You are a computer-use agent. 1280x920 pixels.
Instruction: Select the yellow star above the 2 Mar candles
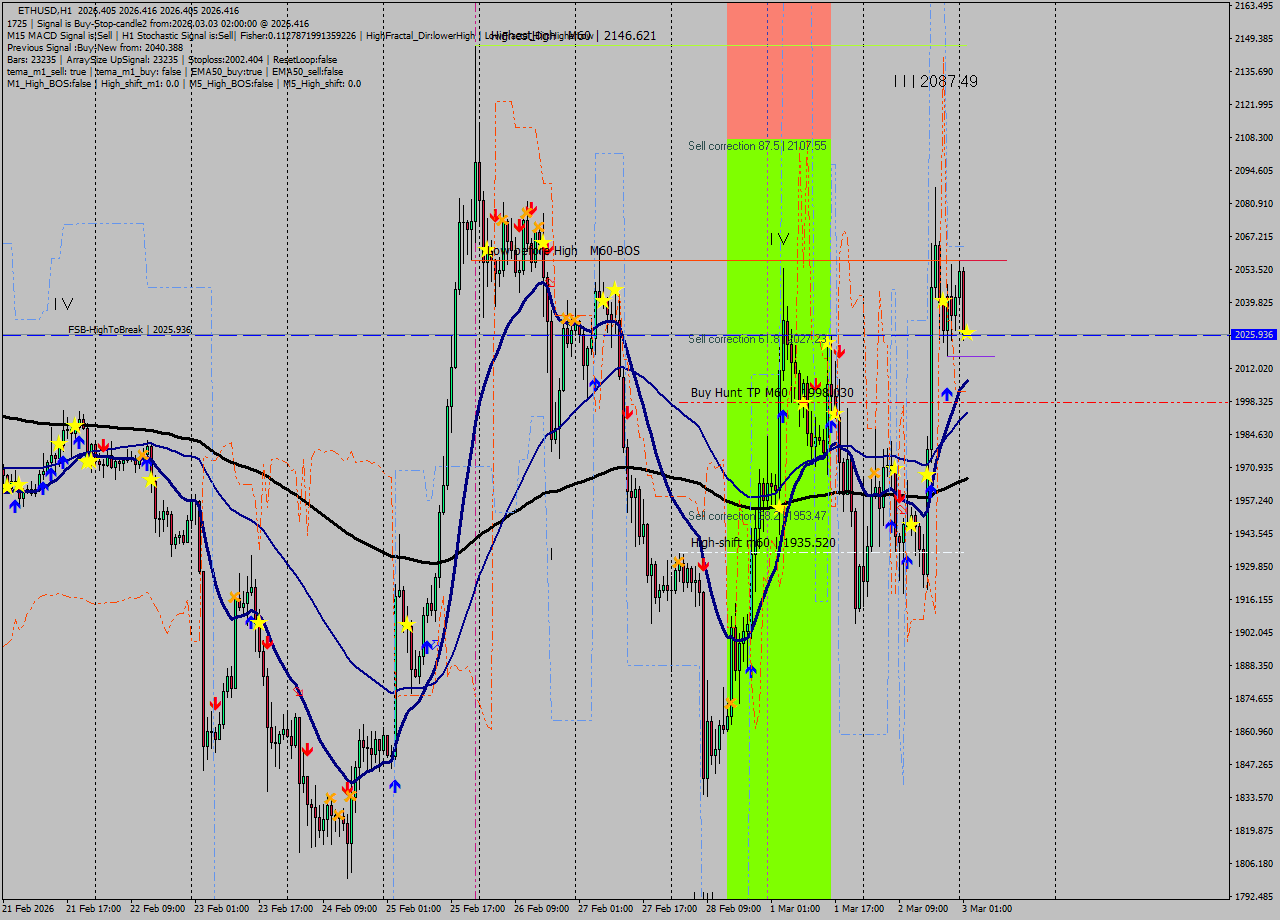(941, 298)
